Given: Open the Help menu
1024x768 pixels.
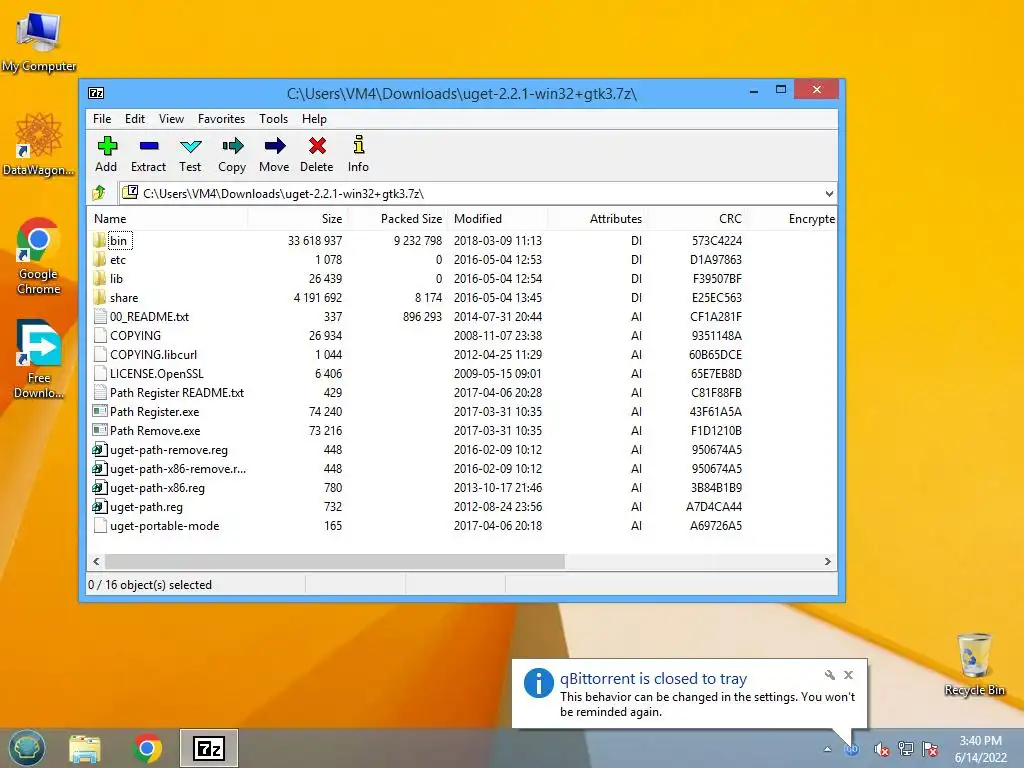Looking at the screenshot, I should 314,119.
